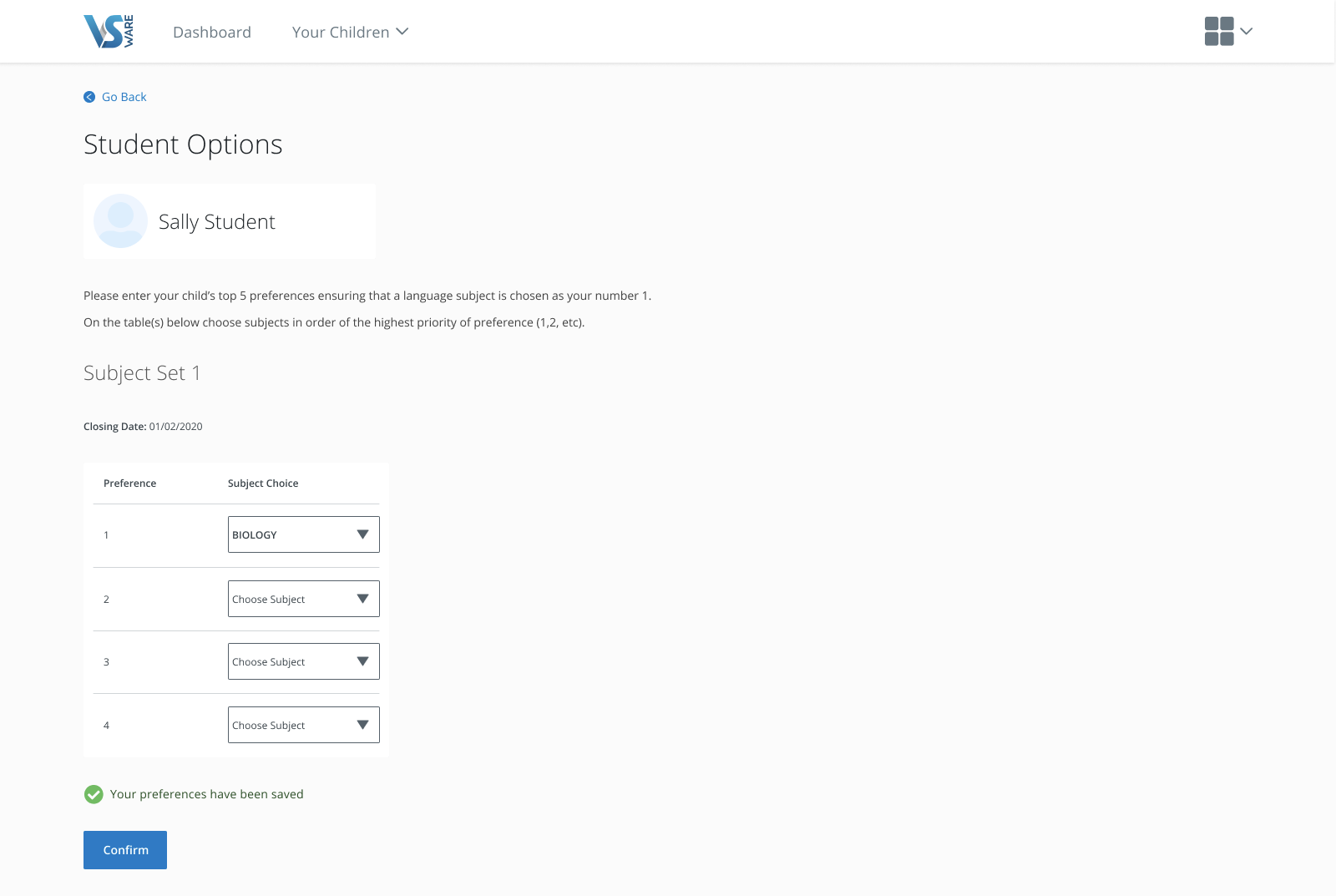The image size is (1336, 896).
Task: Open the BIOLOGY subject dropdown for preference 1
Action: click(304, 534)
